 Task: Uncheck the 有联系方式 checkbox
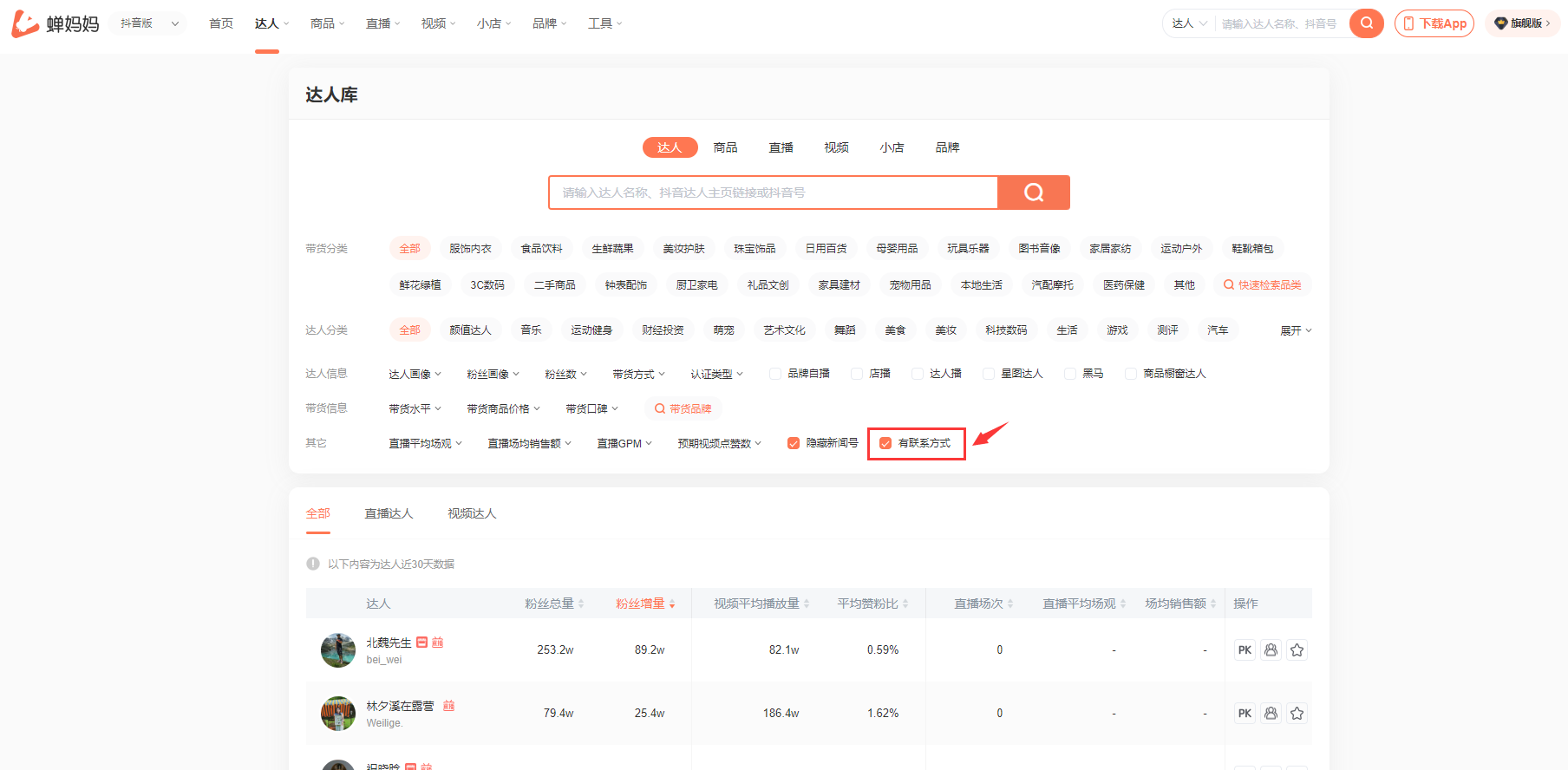click(885, 443)
